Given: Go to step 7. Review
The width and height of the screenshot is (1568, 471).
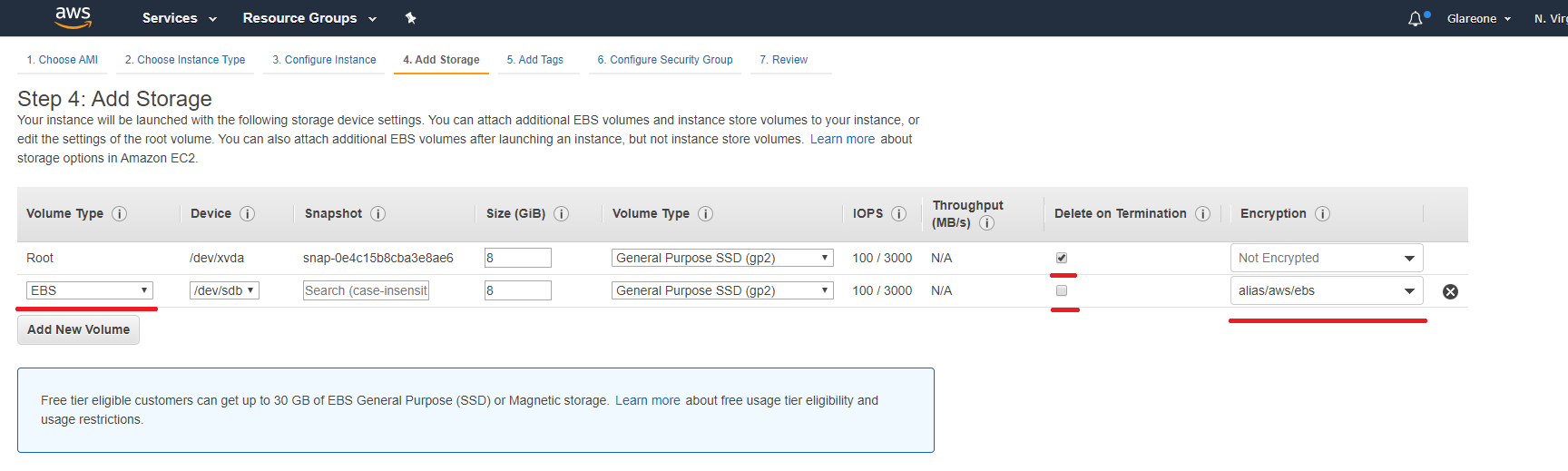Looking at the screenshot, I should (x=783, y=60).
